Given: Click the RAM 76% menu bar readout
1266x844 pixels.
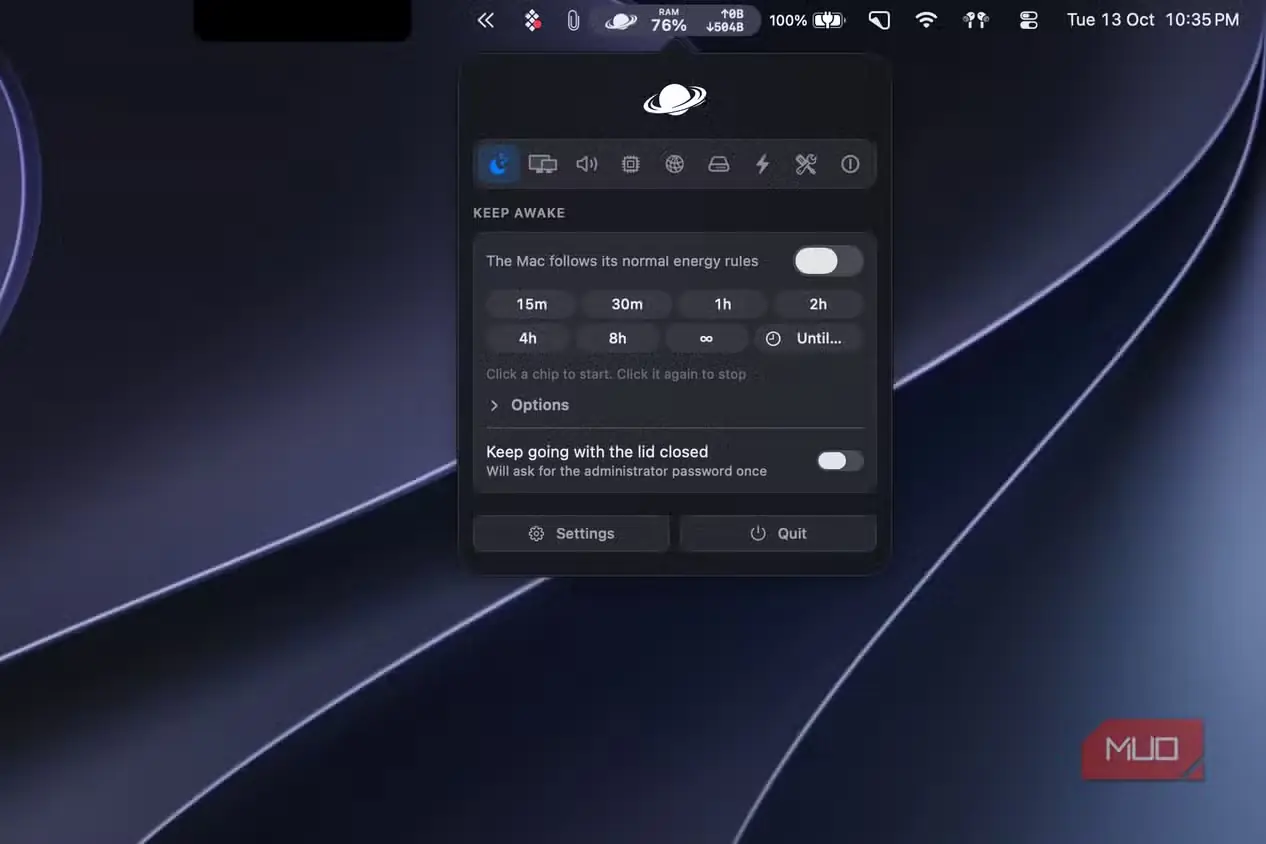Looking at the screenshot, I should point(669,20).
